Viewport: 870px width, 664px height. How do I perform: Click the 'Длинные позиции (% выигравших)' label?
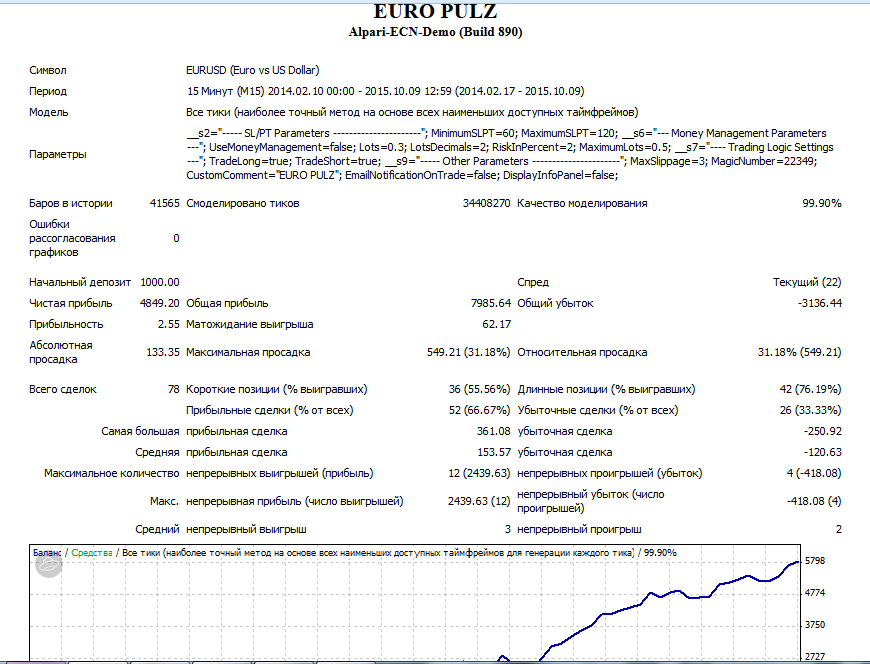point(606,389)
